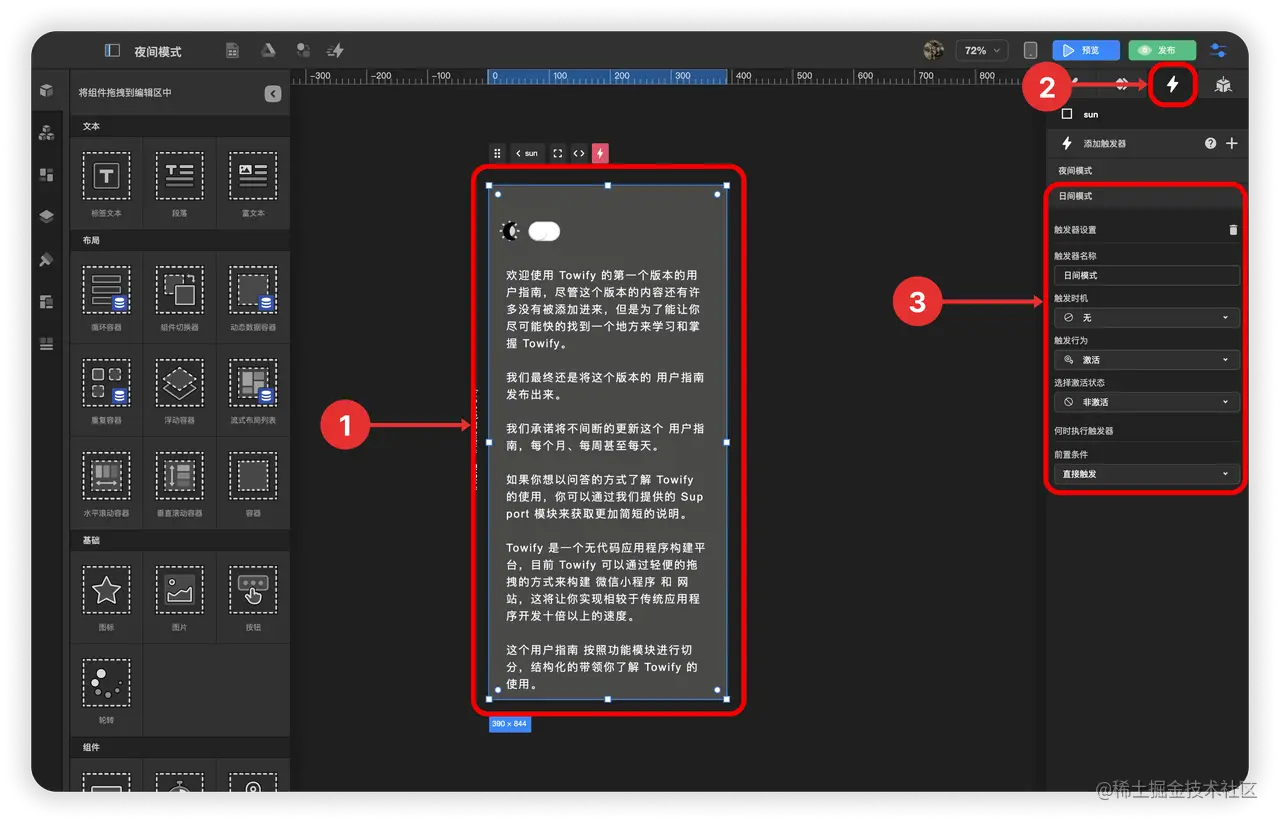The image size is (1280, 823).
Task: Select the stacked cubes components icon in the left rail
Action: click(x=46, y=132)
